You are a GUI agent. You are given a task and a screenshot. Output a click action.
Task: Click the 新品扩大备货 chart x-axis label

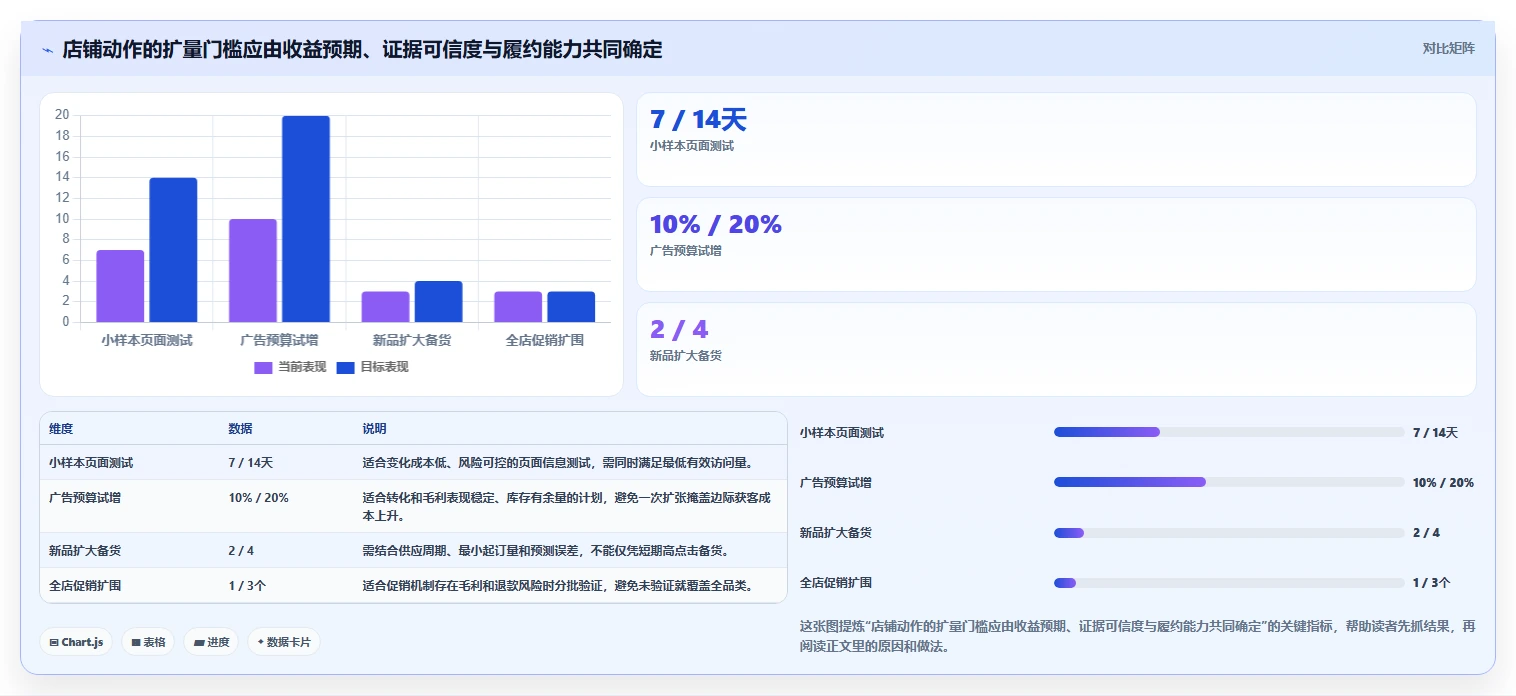click(x=412, y=340)
